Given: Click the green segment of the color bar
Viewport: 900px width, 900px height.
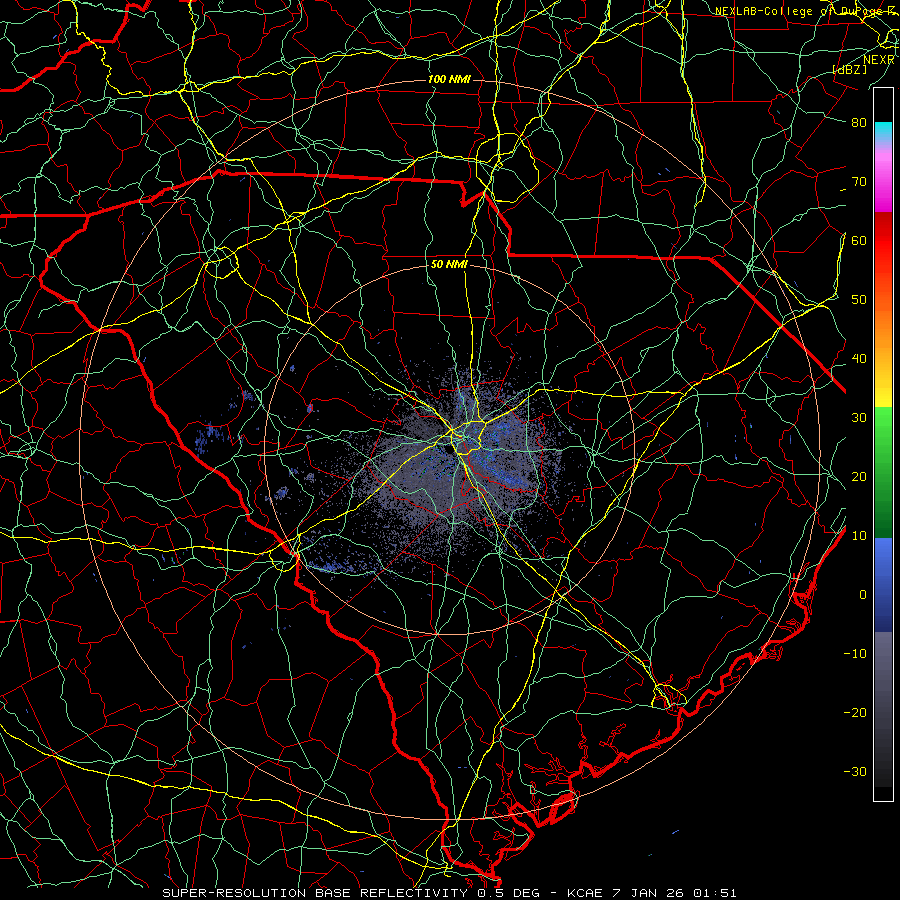Looking at the screenshot, I should pyautogui.click(x=883, y=472).
